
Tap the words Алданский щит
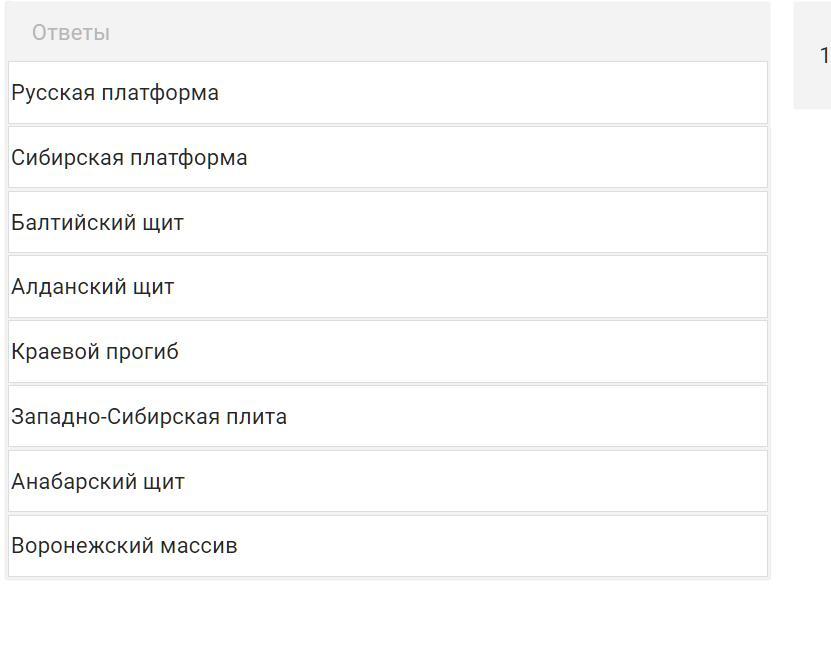click(93, 287)
